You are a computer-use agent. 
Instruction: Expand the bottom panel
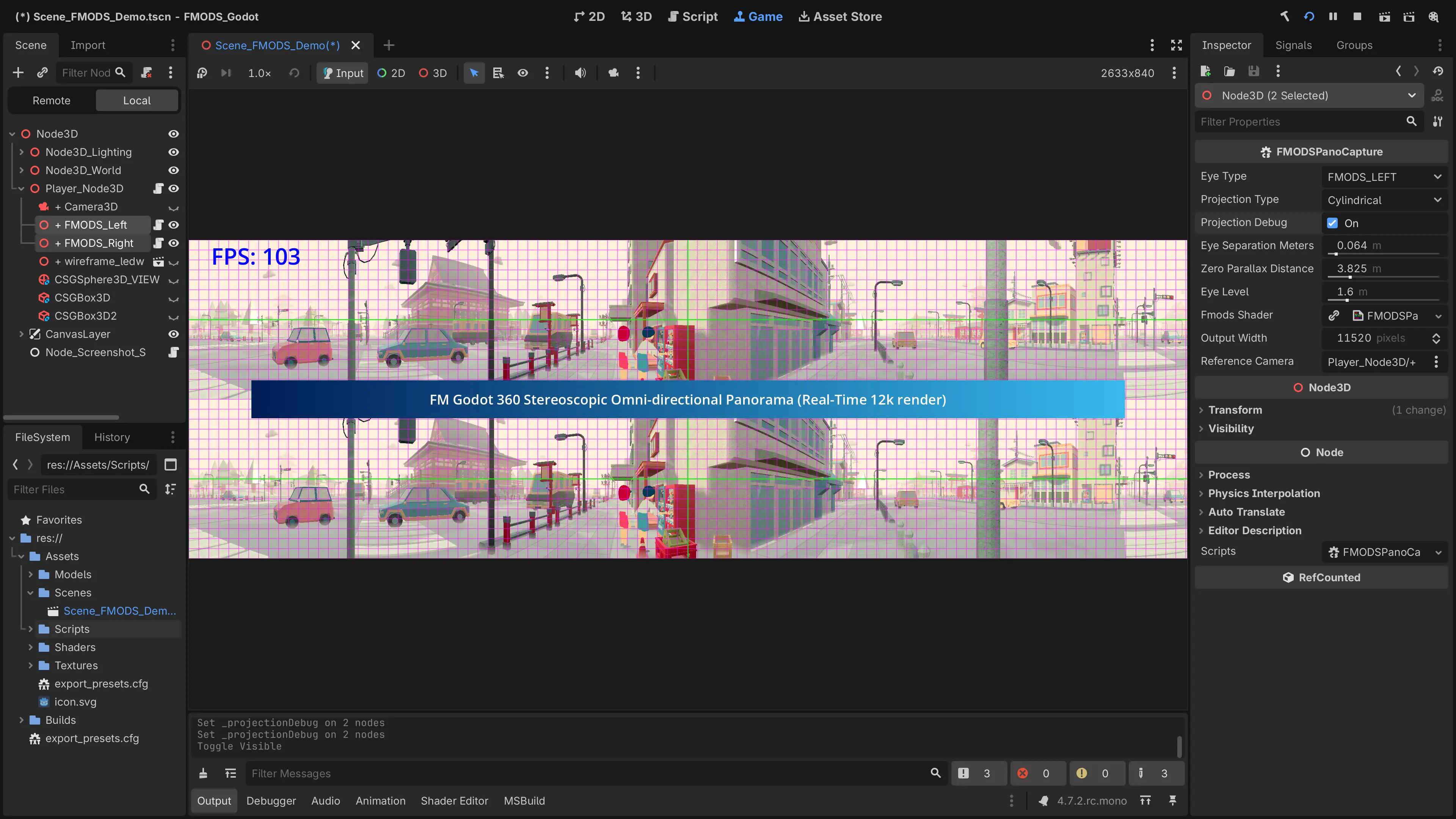click(x=1145, y=800)
